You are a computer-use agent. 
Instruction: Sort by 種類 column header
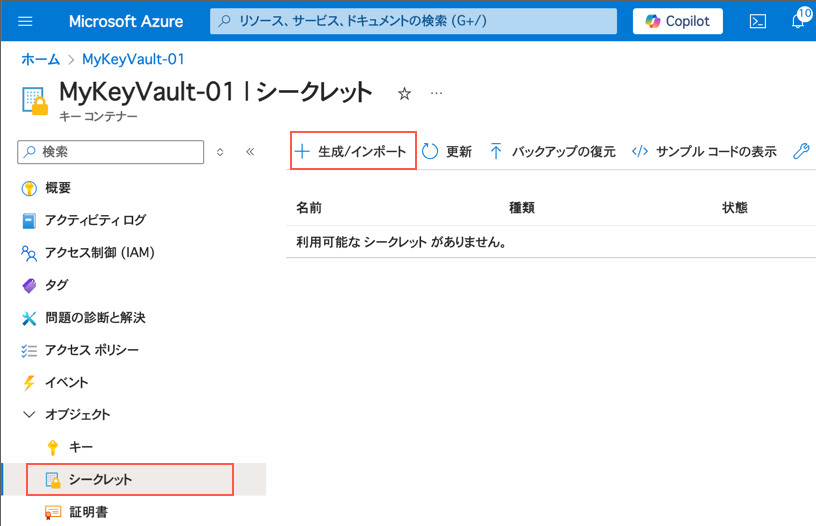point(522,208)
